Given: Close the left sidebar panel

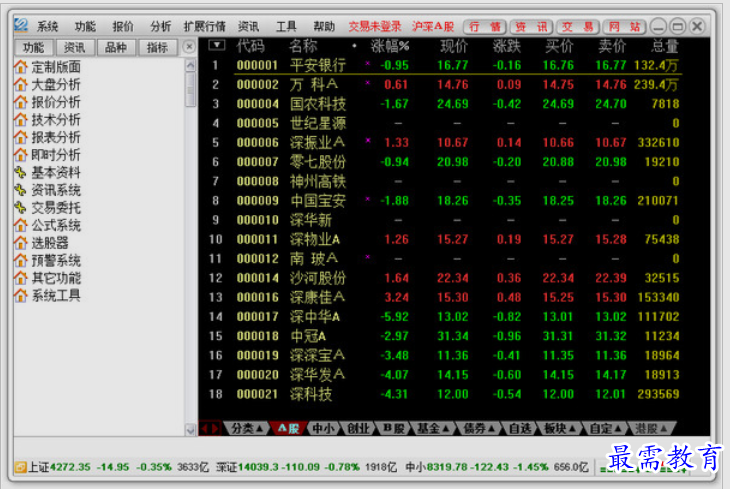Looking at the screenshot, I should [189, 47].
